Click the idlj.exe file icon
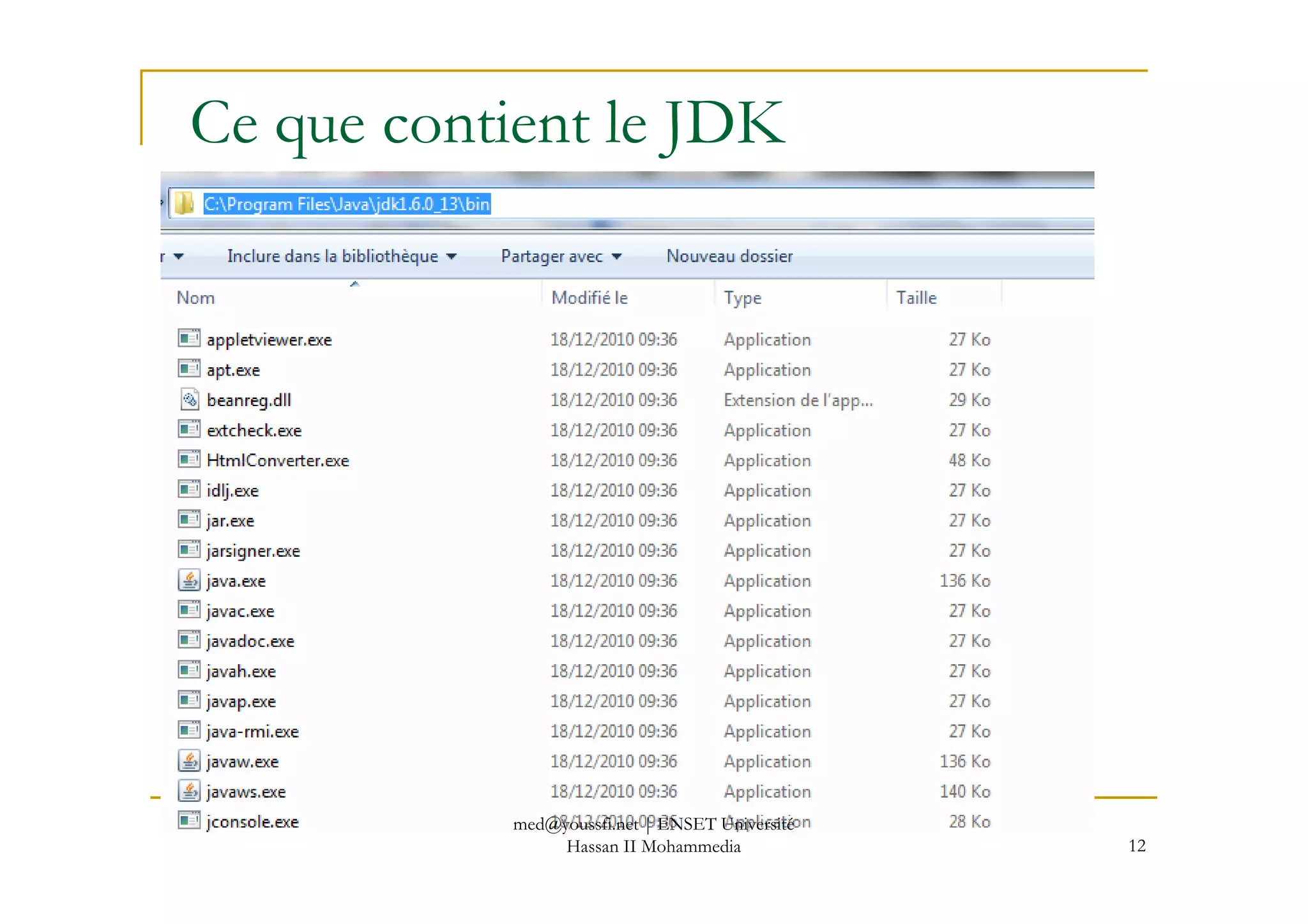This screenshot has height=924, width=1308. click(189, 489)
